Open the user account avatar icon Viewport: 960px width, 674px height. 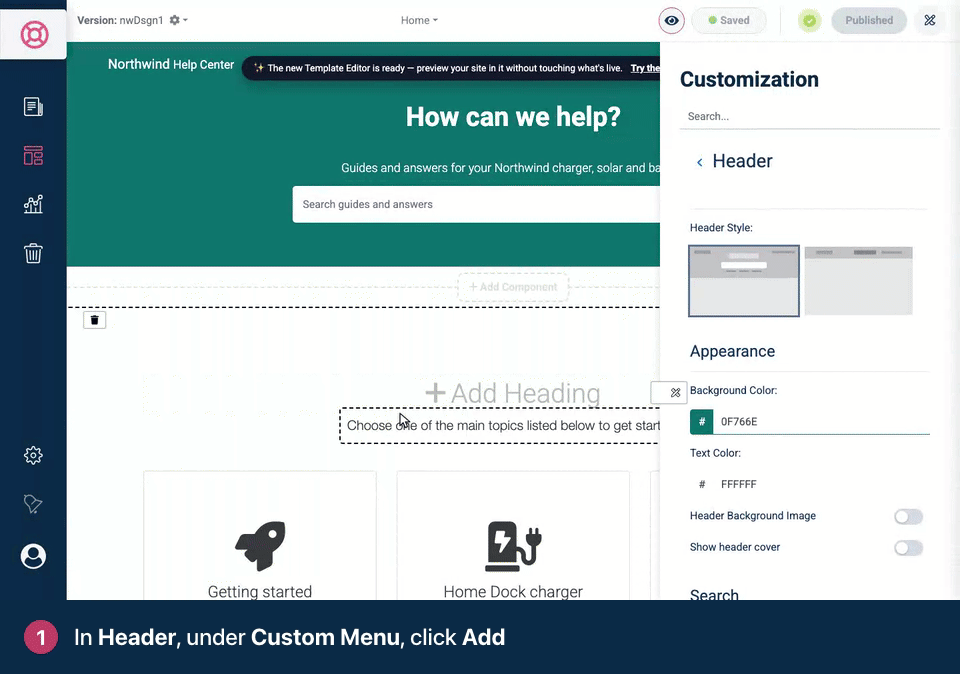[33, 556]
